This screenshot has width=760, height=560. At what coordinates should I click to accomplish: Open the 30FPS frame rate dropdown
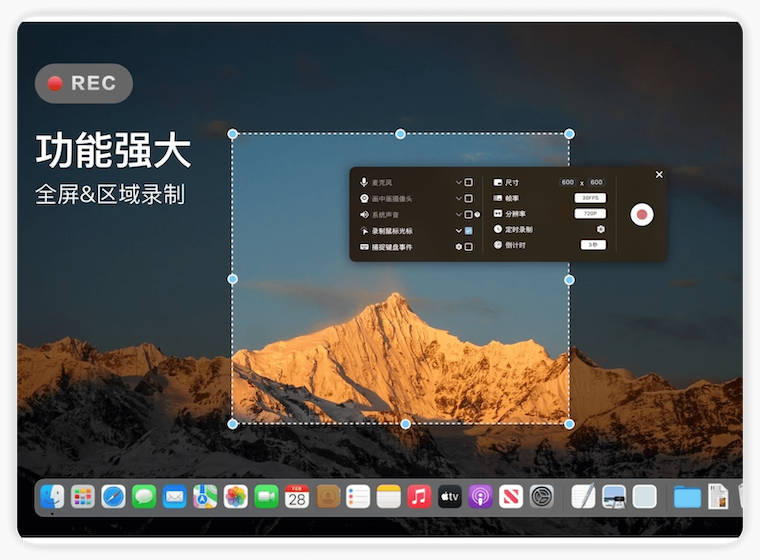pyautogui.click(x=590, y=198)
